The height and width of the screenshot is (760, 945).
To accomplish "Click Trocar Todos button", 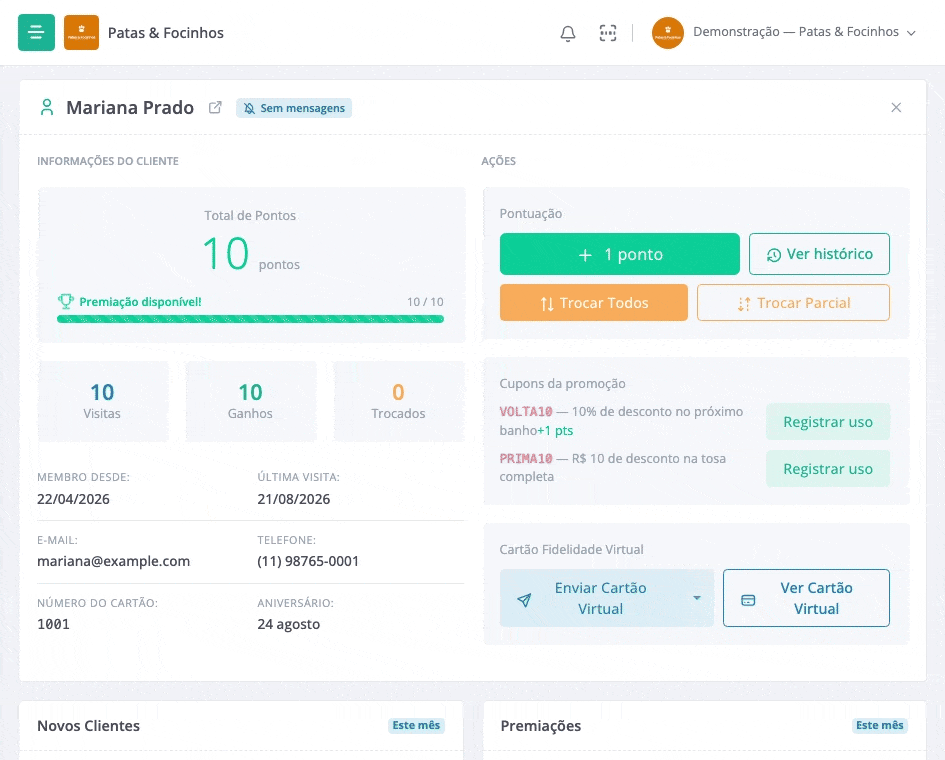I will click(594, 303).
